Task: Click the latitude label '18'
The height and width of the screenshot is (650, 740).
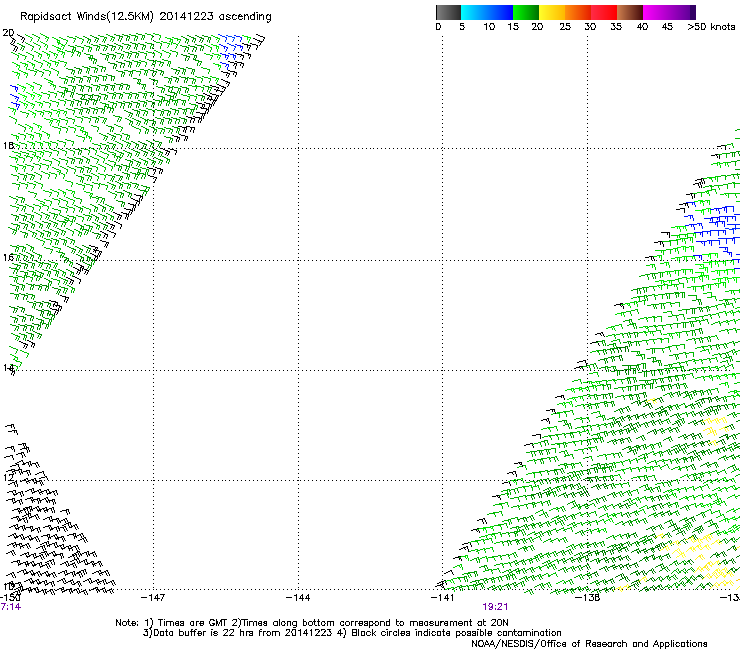Action: (8, 145)
